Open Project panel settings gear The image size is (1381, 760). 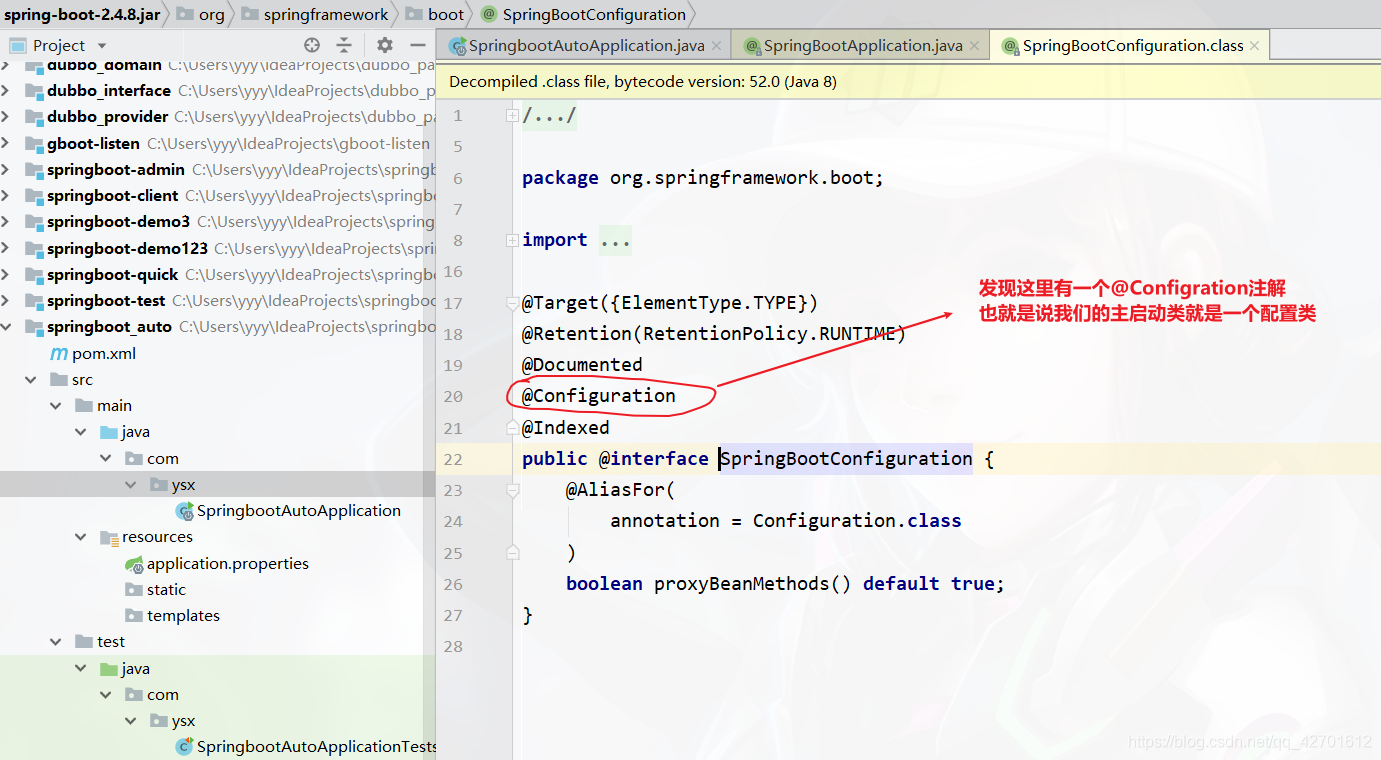click(385, 45)
